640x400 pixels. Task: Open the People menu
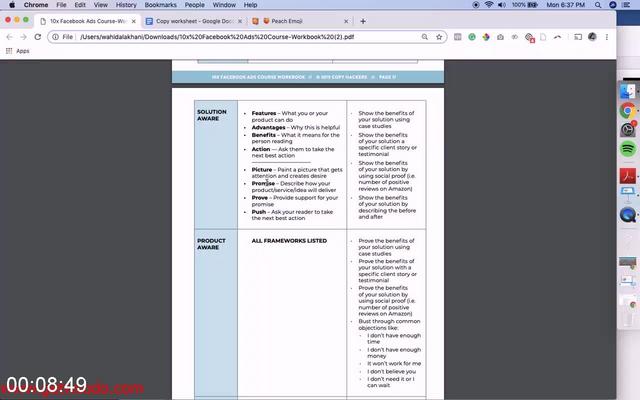pos(194,5)
